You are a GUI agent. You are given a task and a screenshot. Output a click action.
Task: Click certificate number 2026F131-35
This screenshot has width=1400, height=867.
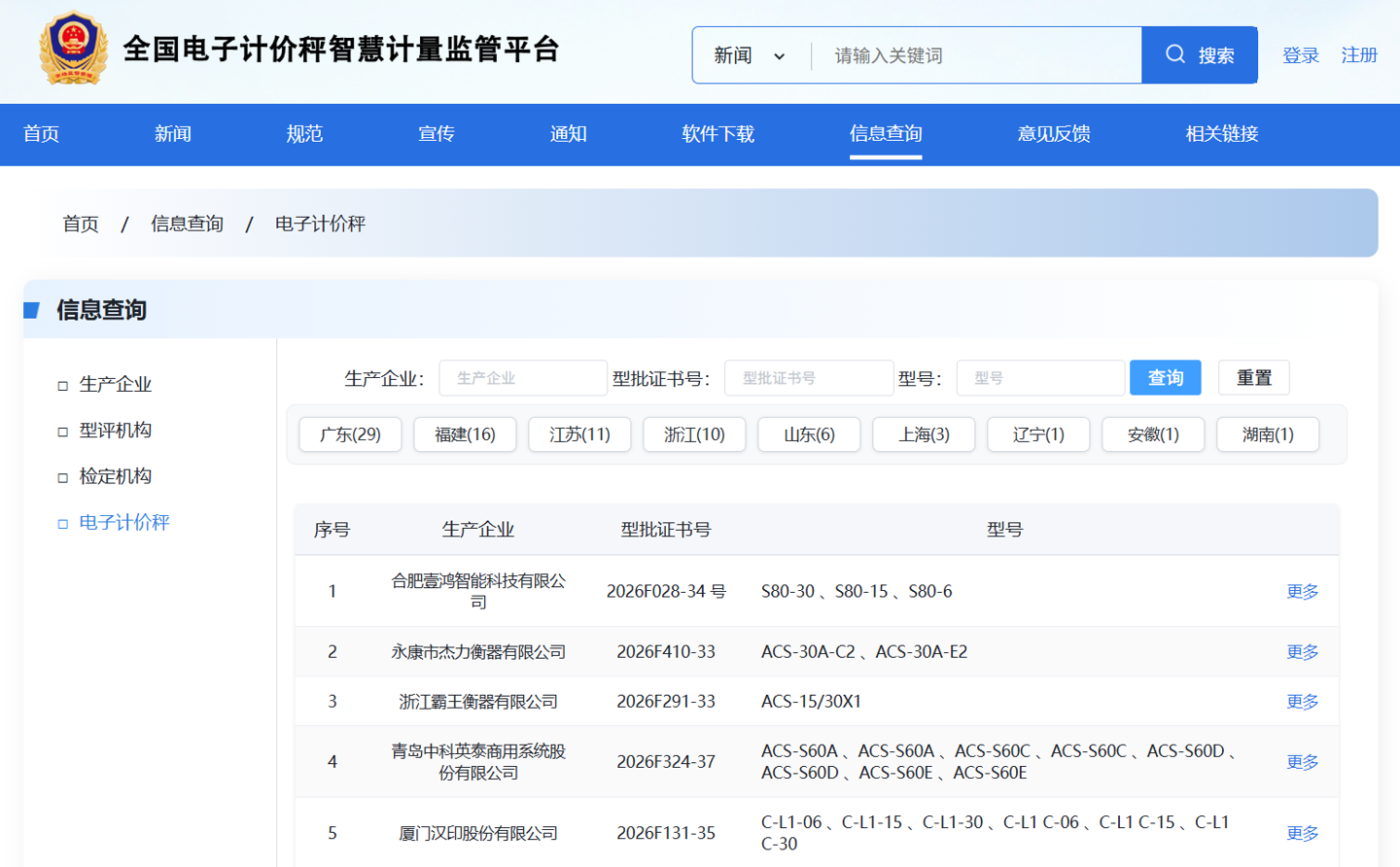[666, 833]
